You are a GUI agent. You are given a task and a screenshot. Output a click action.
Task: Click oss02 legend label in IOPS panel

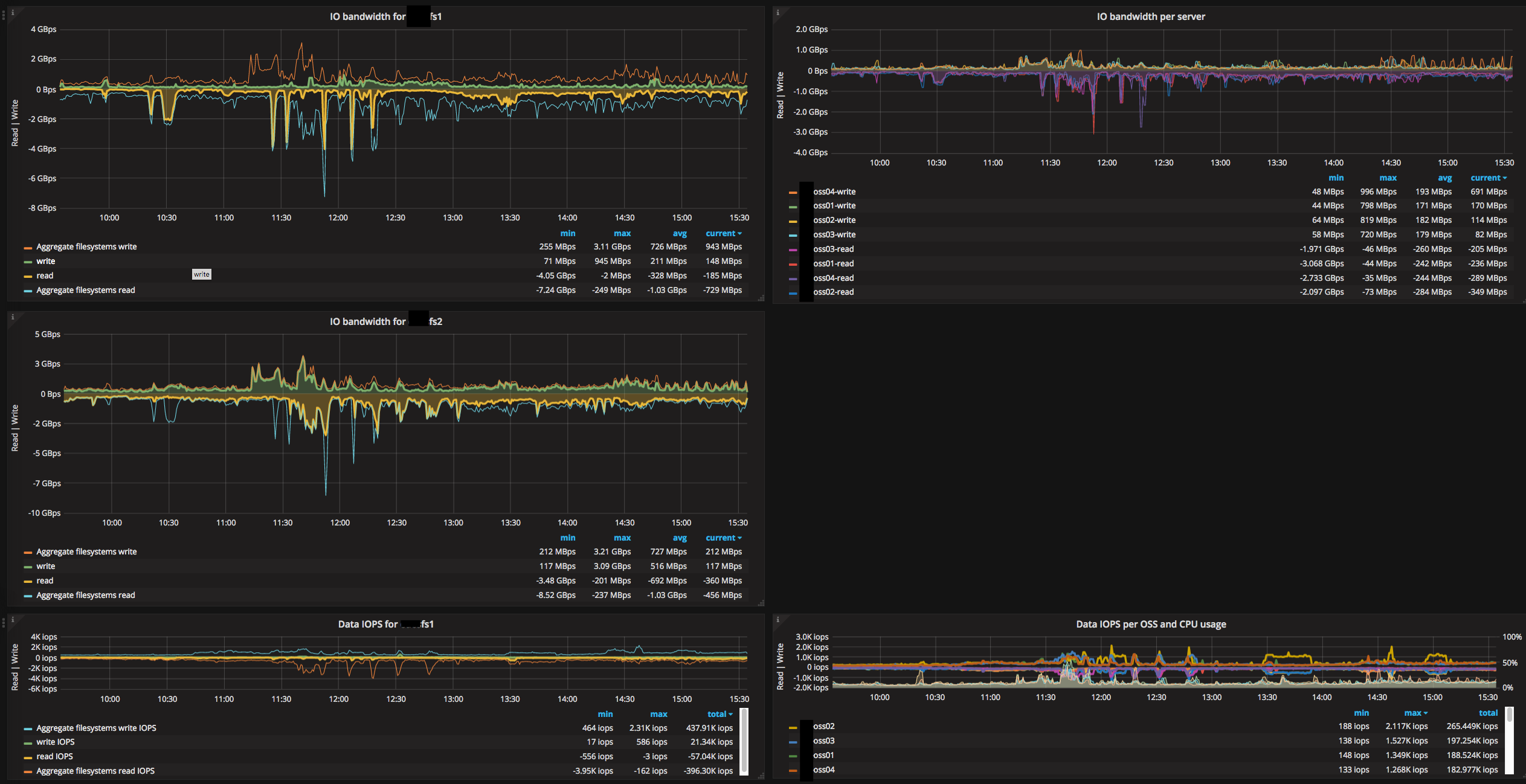coord(823,726)
